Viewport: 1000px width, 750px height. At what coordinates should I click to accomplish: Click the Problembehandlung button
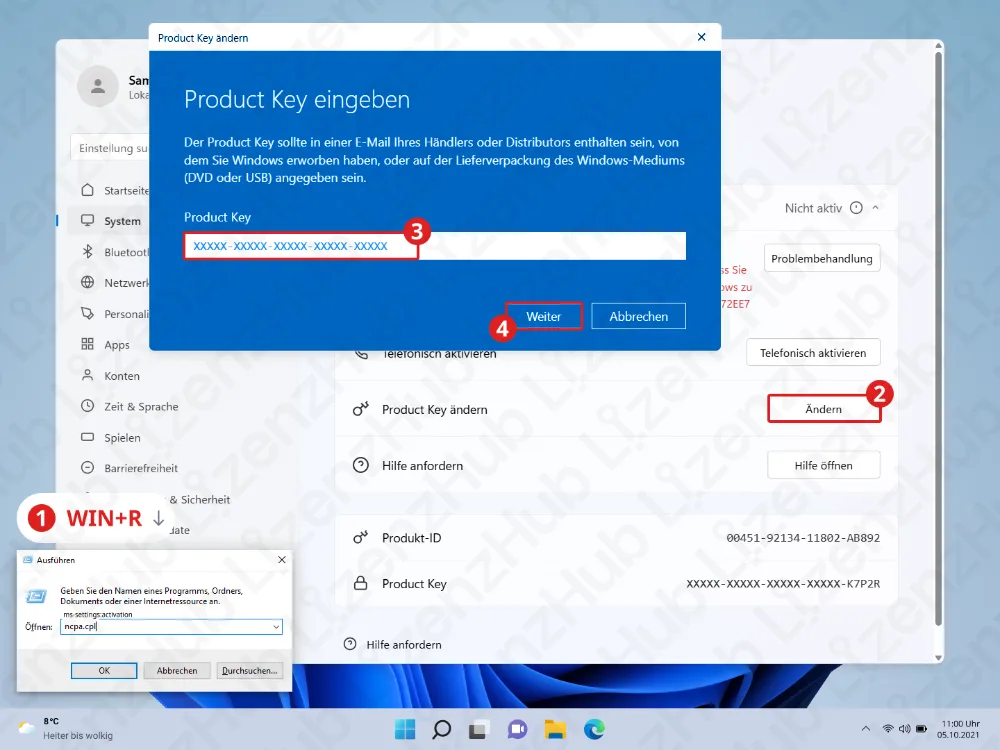click(823, 257)
